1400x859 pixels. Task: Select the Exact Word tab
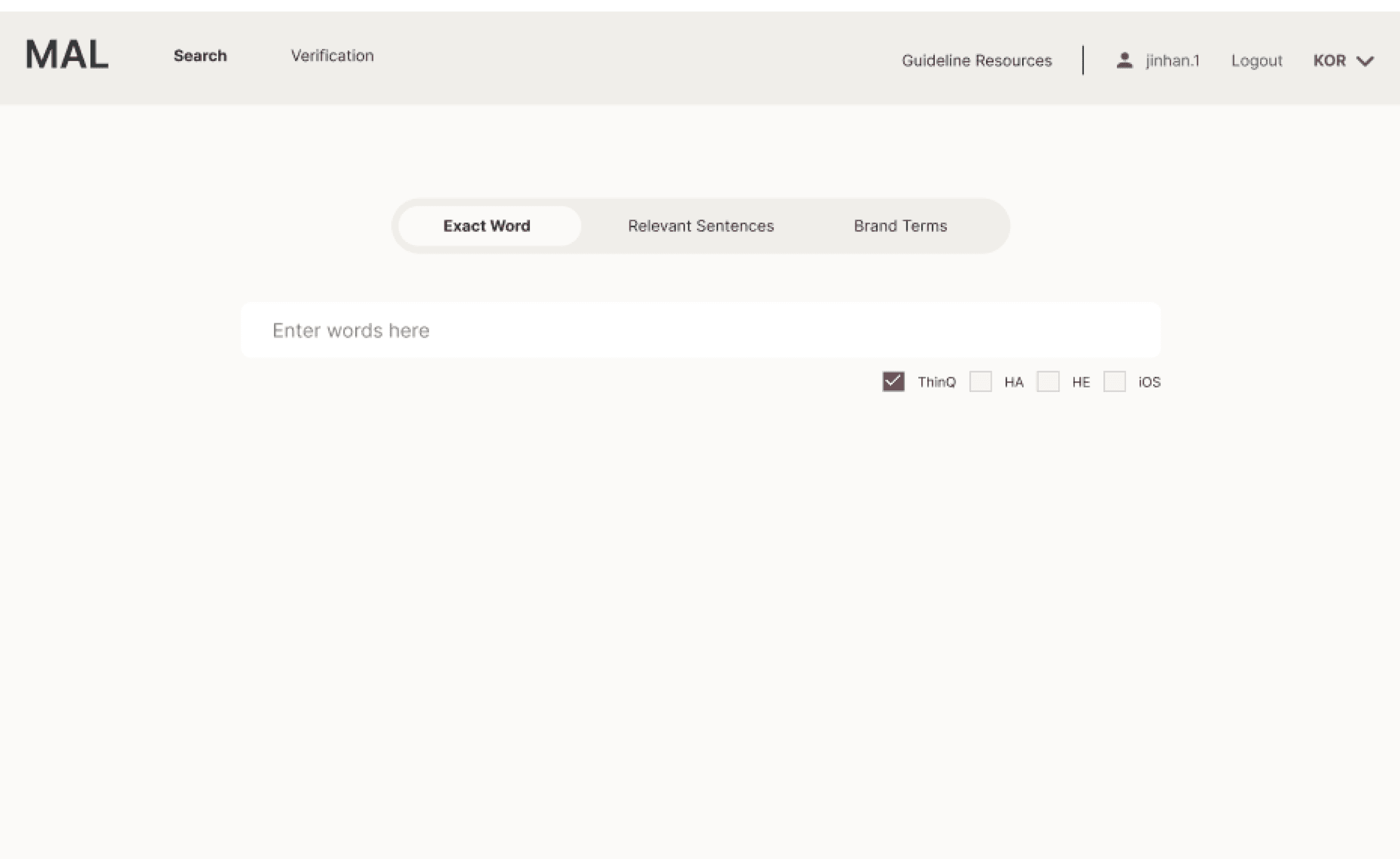point(486,226)
